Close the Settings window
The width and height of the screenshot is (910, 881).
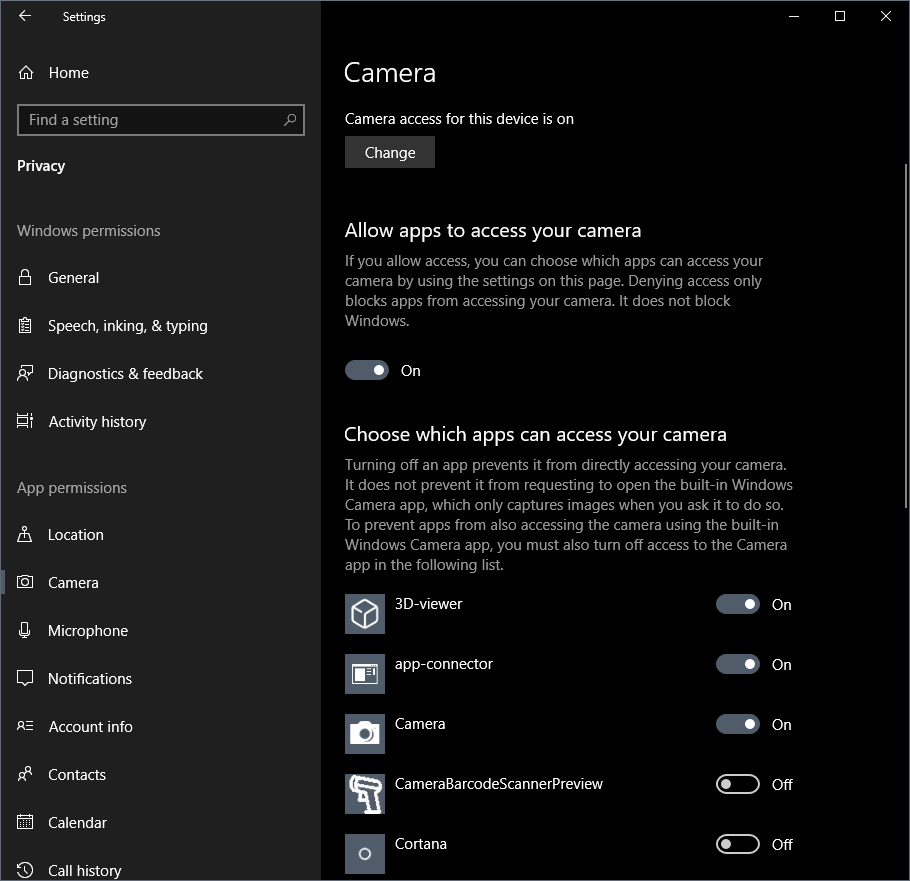coord(886,16)
